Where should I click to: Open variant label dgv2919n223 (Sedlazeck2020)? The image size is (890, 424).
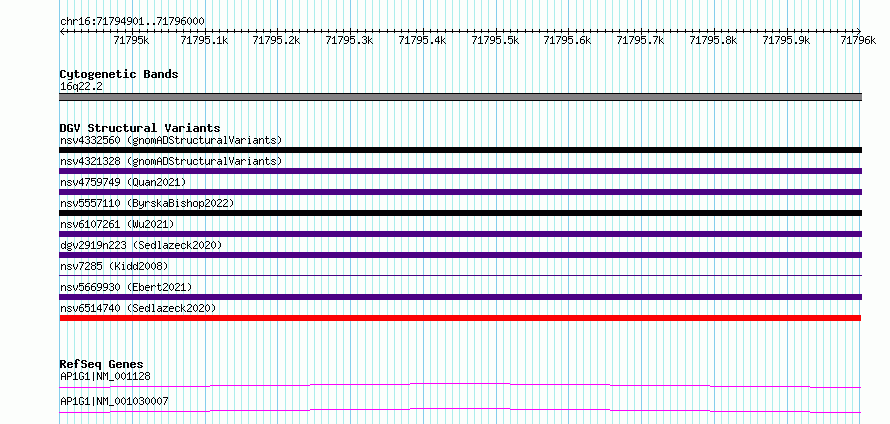click(x=141, y=245)
